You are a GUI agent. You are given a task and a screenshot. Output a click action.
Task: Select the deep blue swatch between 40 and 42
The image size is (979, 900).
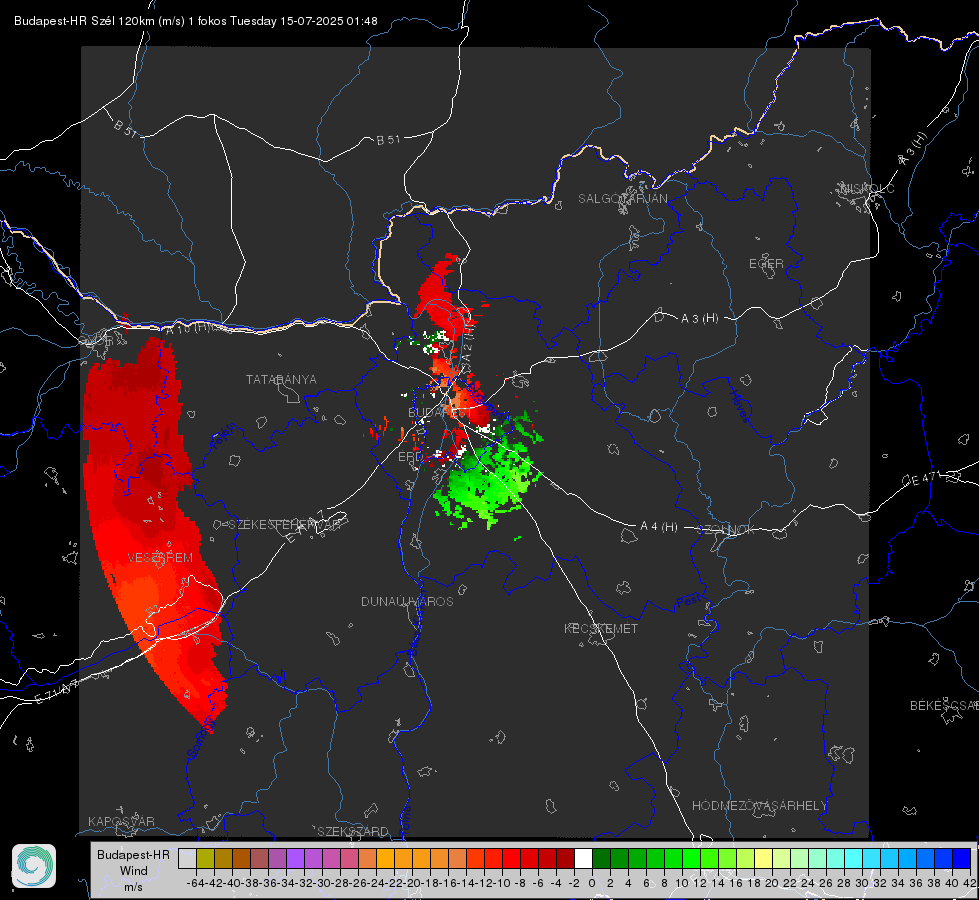pos(962,858)
